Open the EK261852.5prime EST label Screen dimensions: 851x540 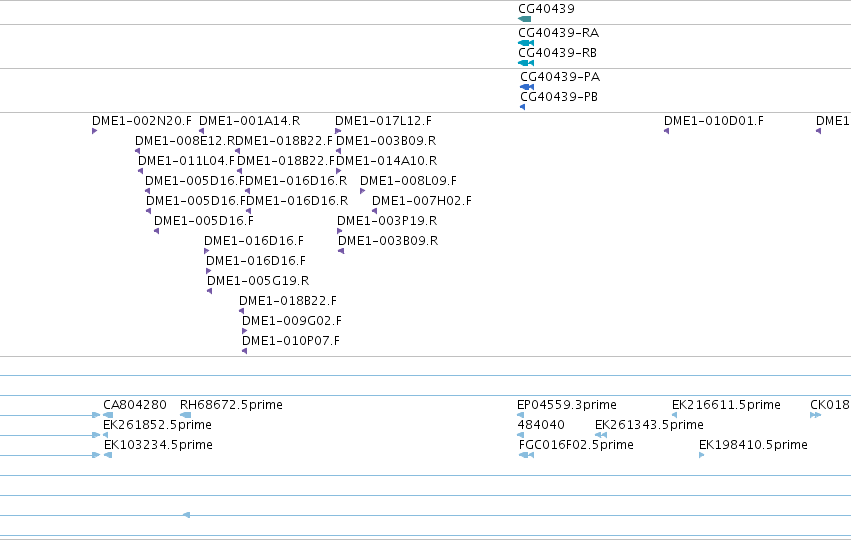click(x=157, y=425)
